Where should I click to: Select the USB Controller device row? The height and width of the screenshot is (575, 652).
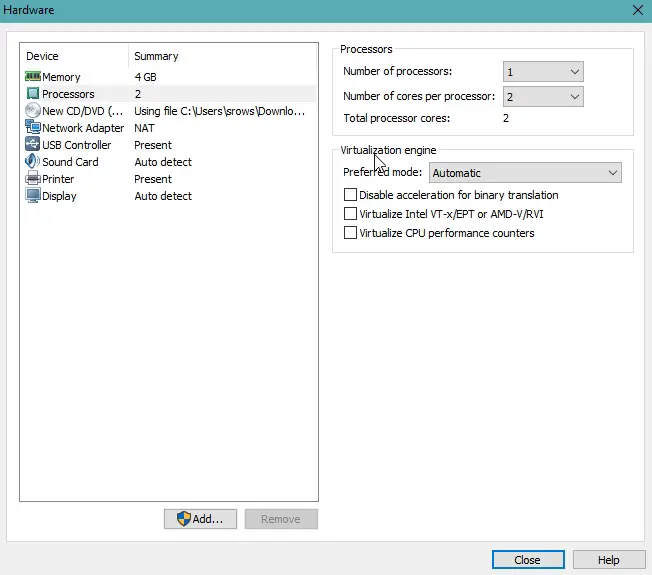point(170,145)
